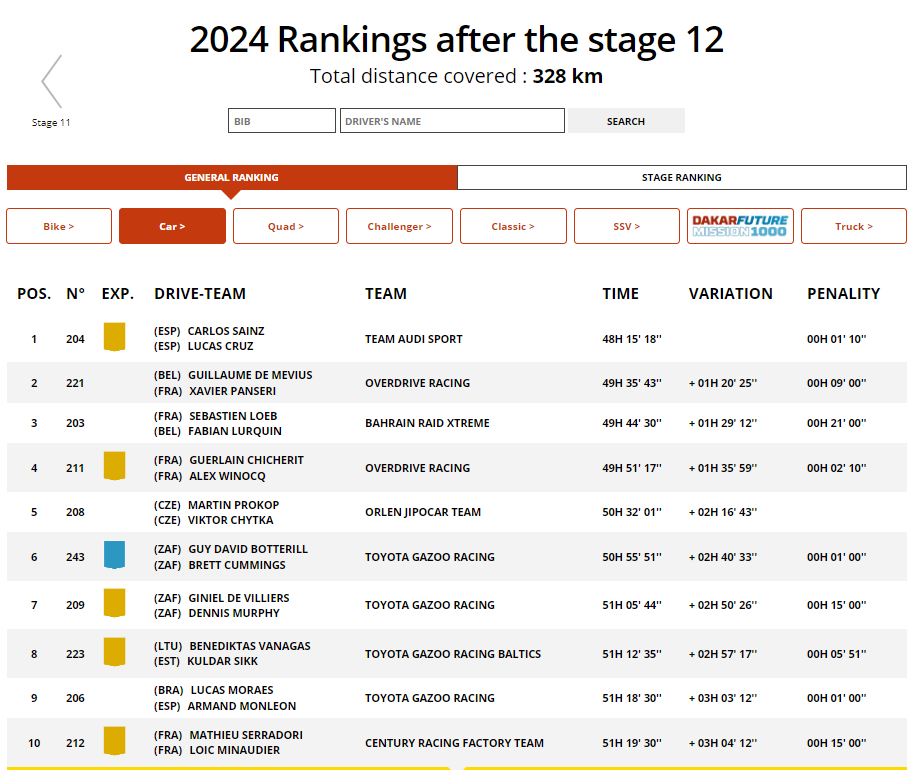Select the Quad category
917x770 pixels.
click(x=286, y=226)
